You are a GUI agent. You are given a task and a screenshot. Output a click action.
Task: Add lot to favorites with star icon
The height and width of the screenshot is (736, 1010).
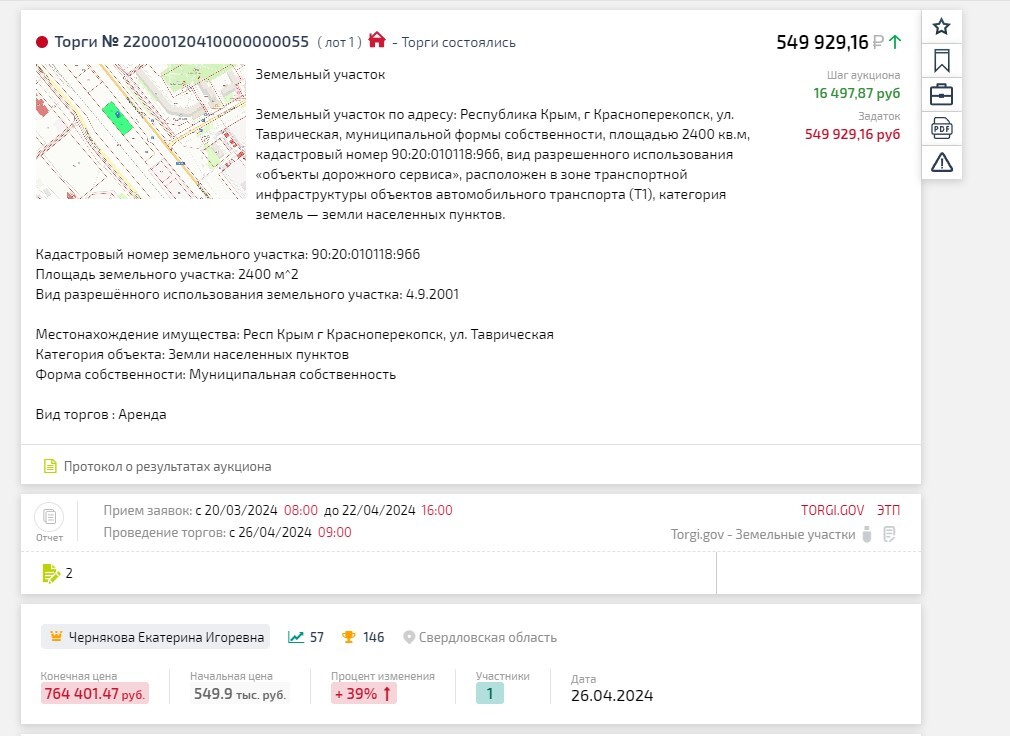click(941, 26)
